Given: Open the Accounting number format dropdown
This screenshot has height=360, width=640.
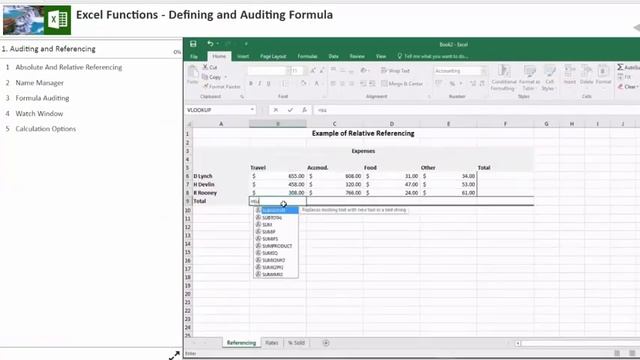Looking at the screenshot, I should point(484,71).
